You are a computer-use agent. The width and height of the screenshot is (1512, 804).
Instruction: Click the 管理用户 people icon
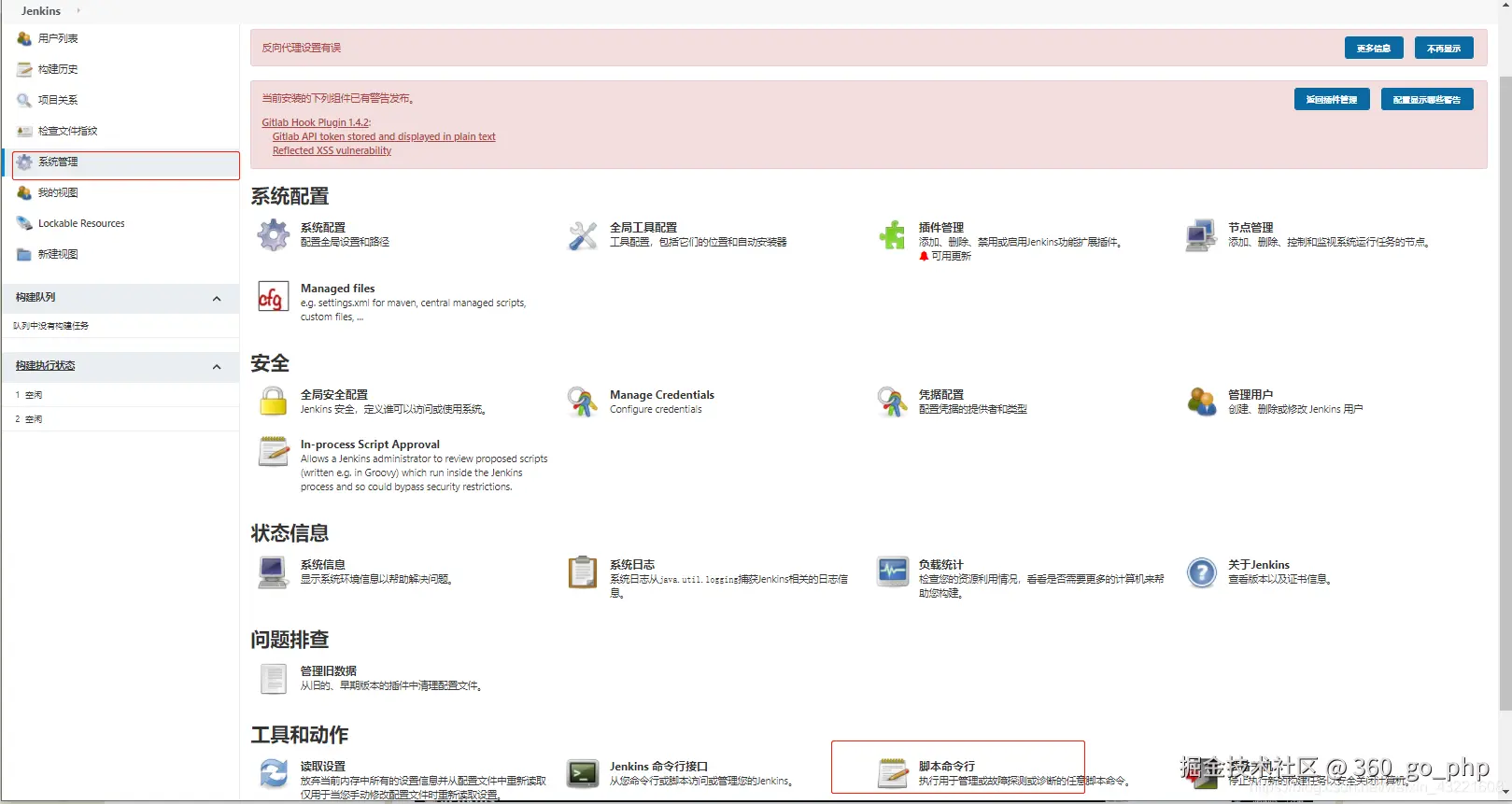point(1201,402)
